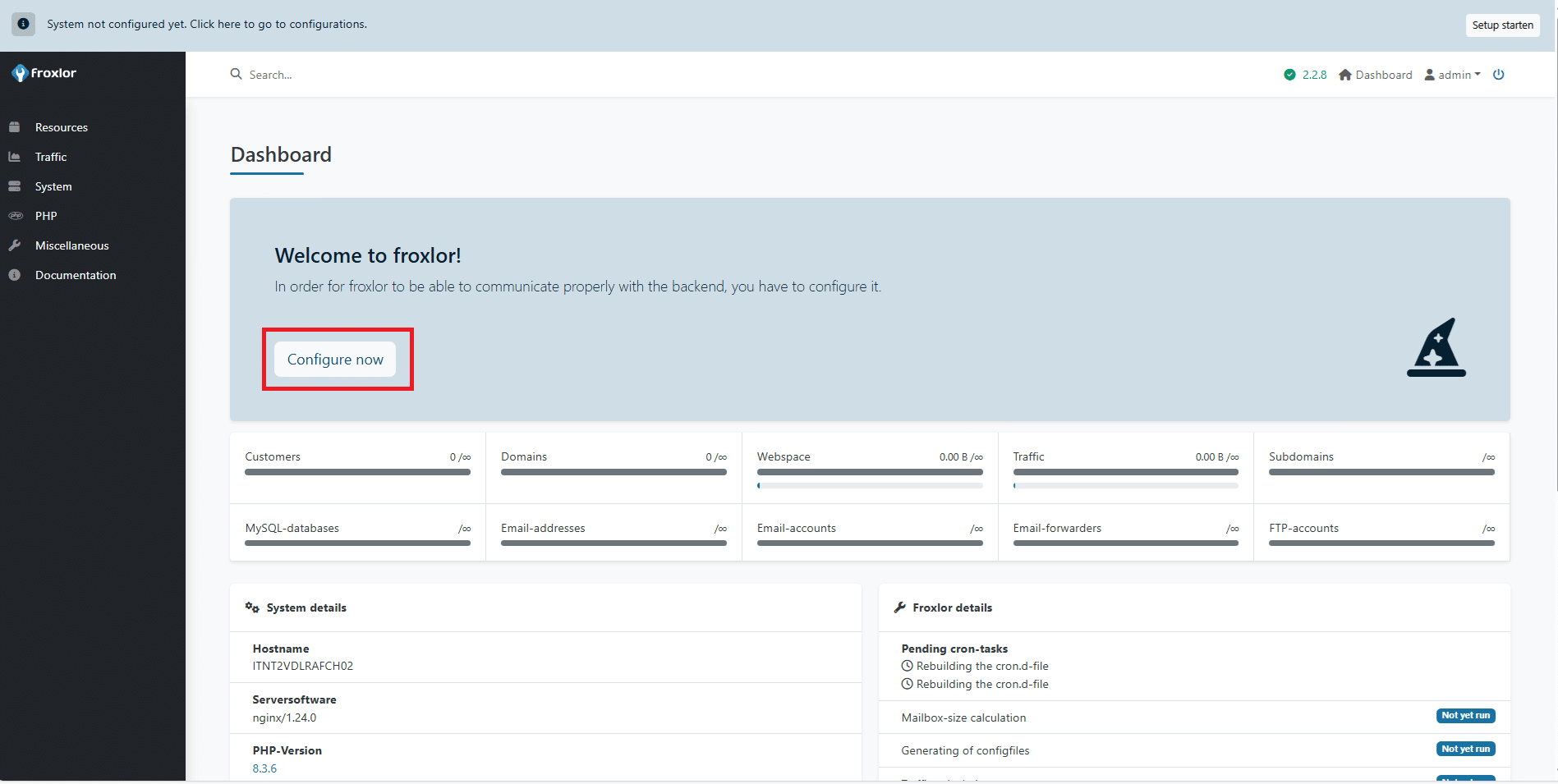Click the Dashboard home icon

pos(1345,75)
